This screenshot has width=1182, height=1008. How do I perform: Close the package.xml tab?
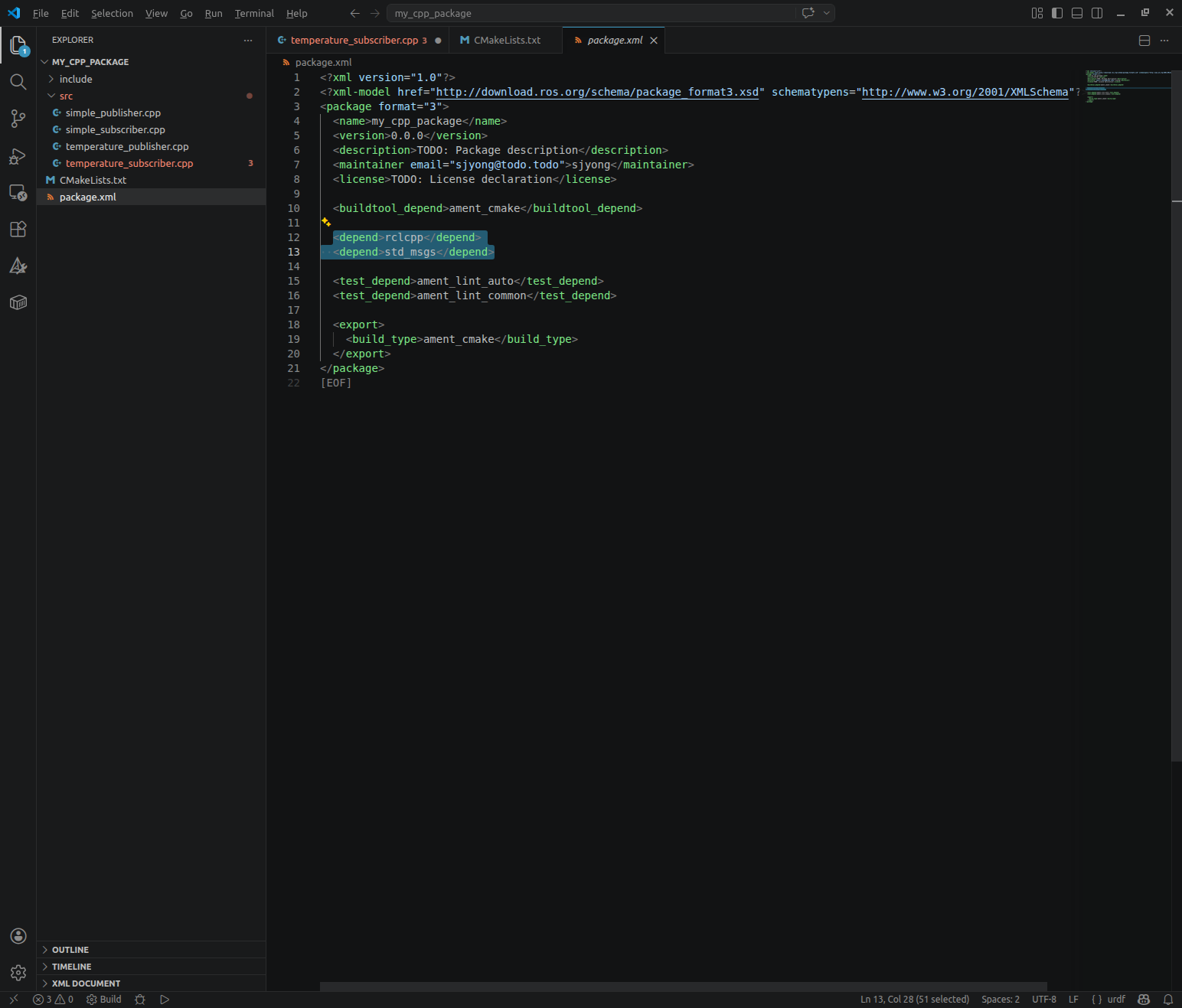point(654,41)
